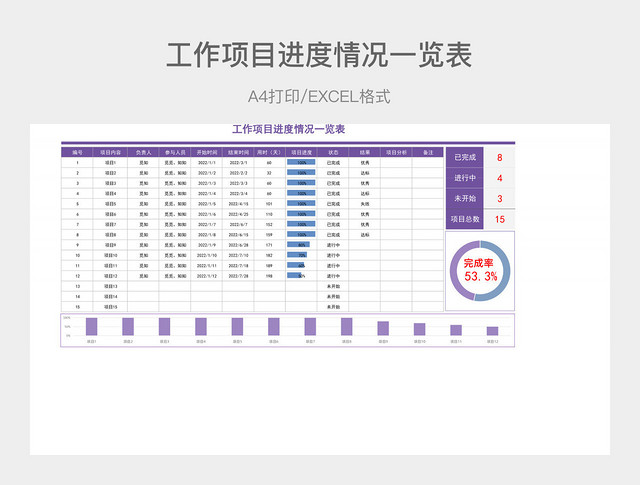The height and width of the screenshot is (485, 640).
Task: Select the 项目13 cell in row 13
Action: click(x=110, y=286)
